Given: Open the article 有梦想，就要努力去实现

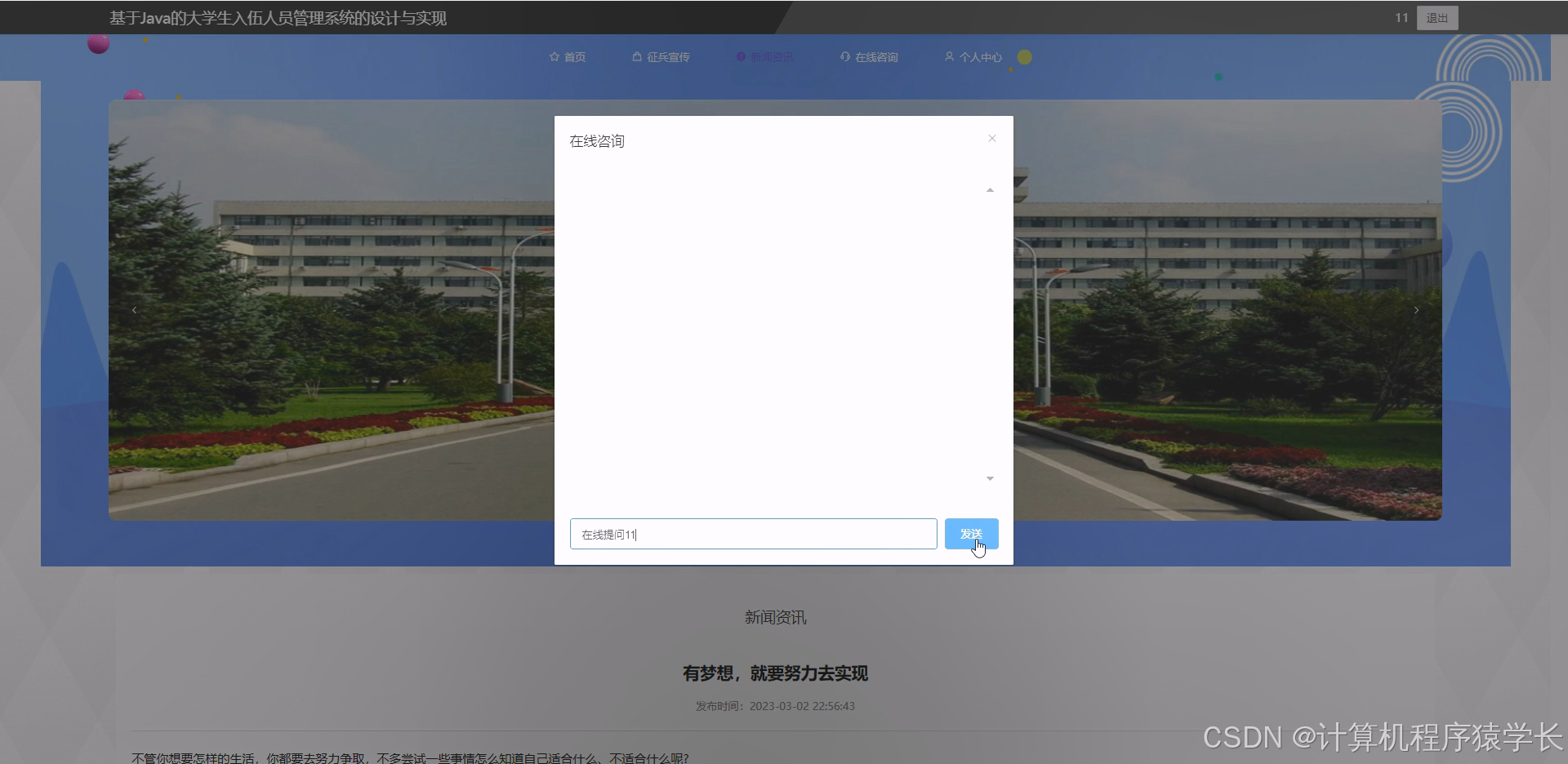Looking at the screenshot, I should (x=774, y=673).
